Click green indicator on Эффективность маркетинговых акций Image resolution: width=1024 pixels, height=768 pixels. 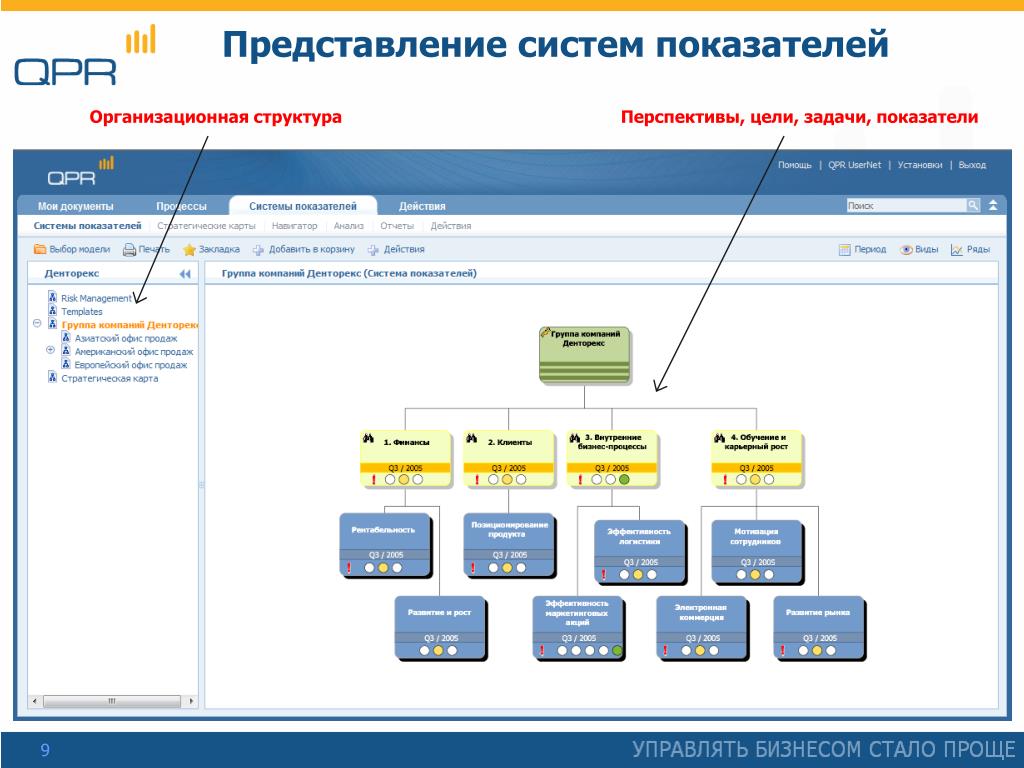pyautogui.click(x=617, y=650)
